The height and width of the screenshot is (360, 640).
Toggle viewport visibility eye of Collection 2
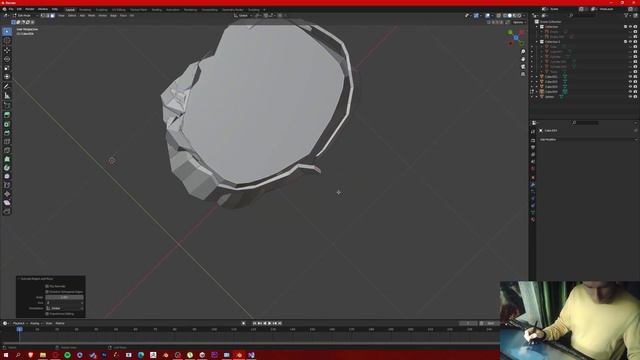(x=630, y=42)
